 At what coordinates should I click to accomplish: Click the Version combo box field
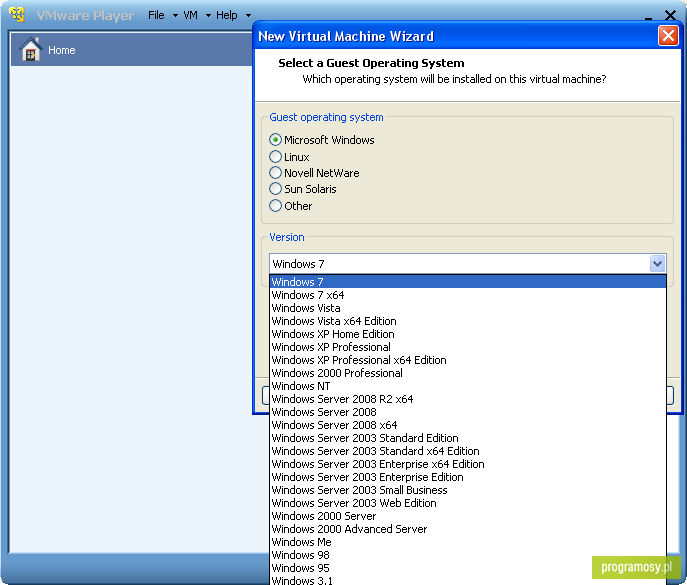pyautogui.click(x=467, y=264)
